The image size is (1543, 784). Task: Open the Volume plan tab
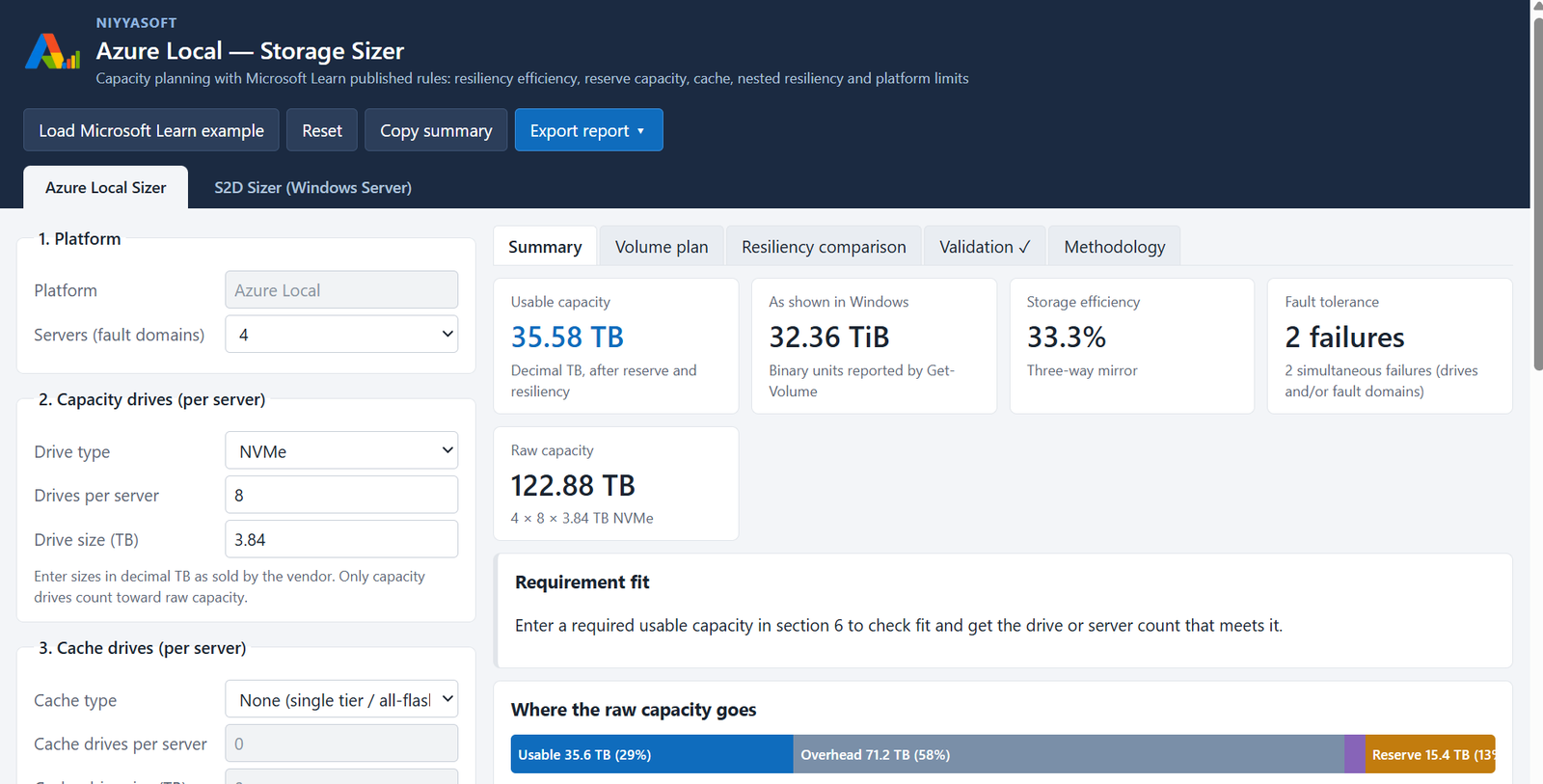[662, 247]
